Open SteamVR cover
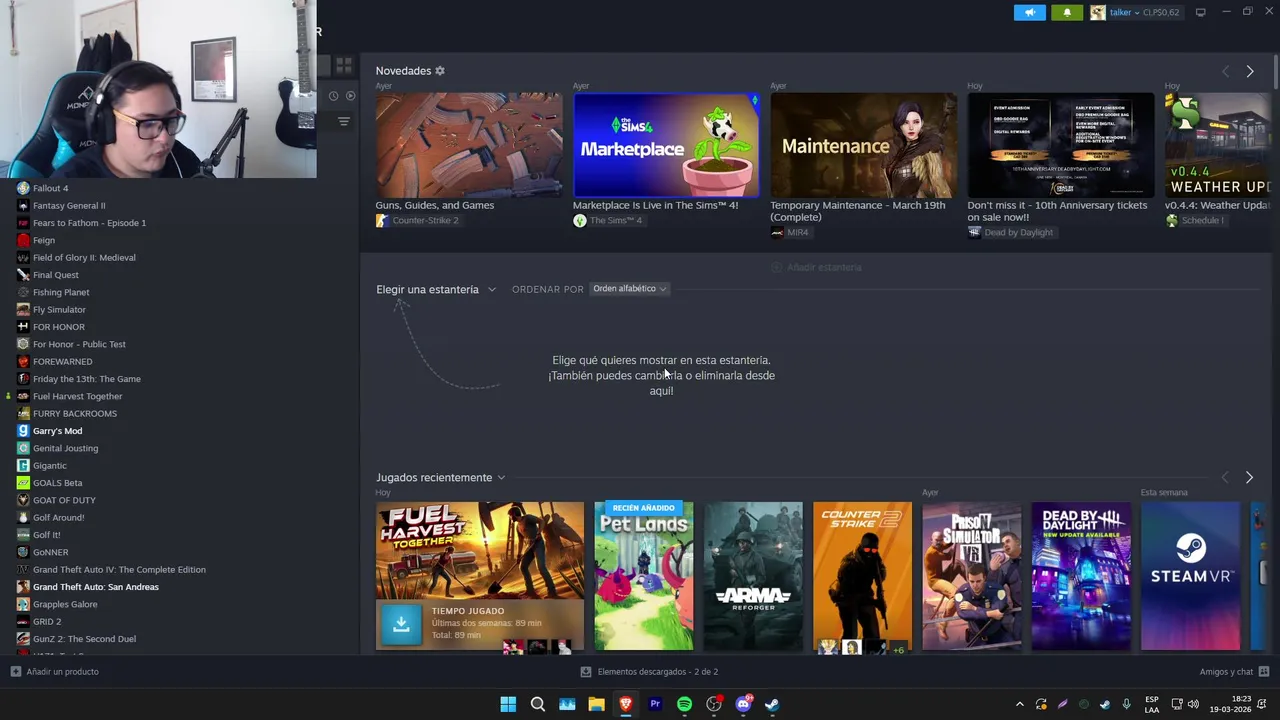 [x=1190, y=576]
